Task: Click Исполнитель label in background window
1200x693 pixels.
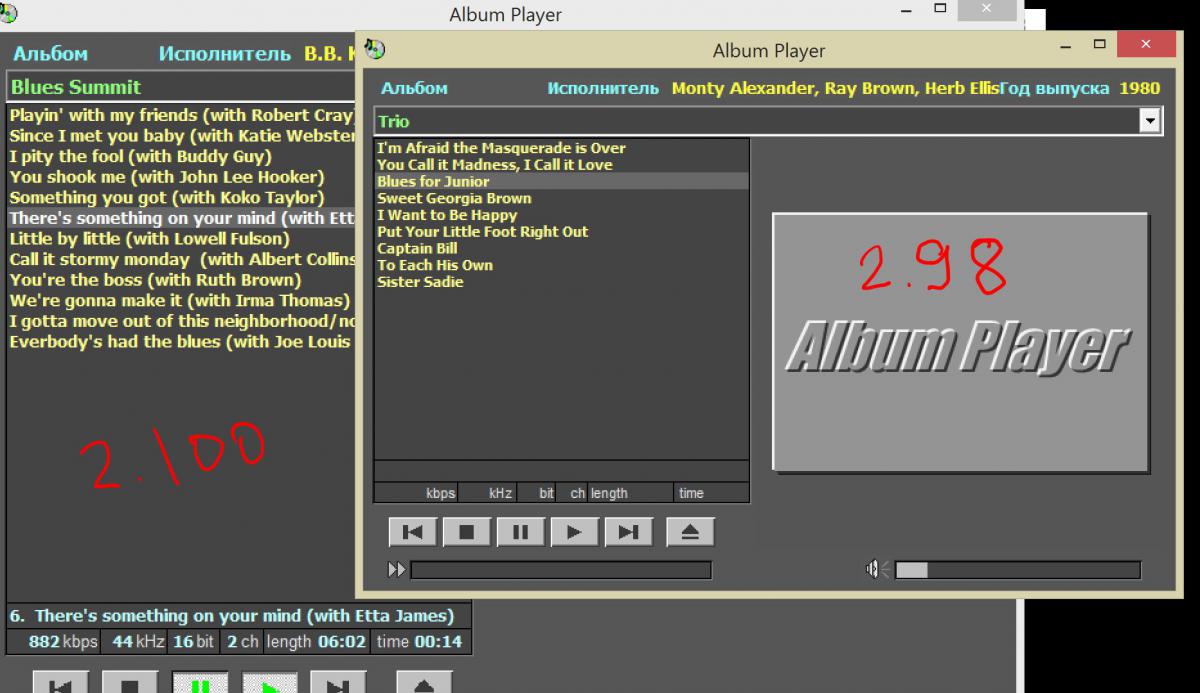Action: pyautogui.click(x=225, y=54)
